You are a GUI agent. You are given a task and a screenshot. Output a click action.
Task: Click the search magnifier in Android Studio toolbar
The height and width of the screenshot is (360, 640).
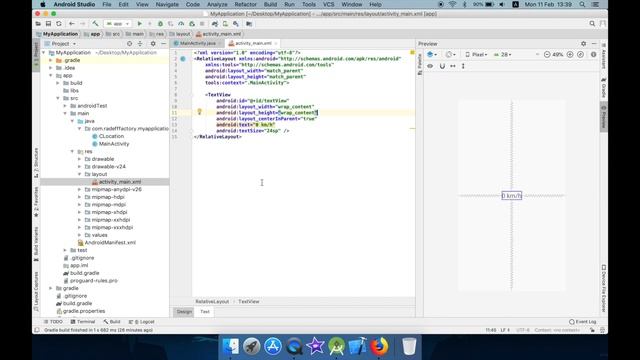[592, 24]
